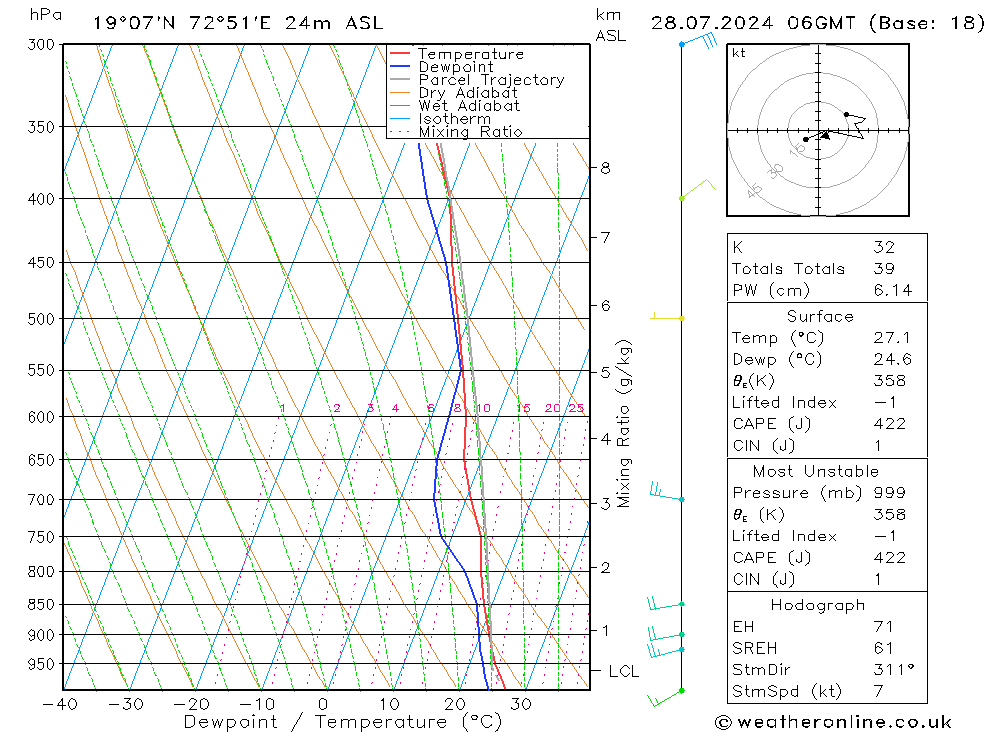
Task: Select the PW (cm) value 6.14
Action: point(892,291)
